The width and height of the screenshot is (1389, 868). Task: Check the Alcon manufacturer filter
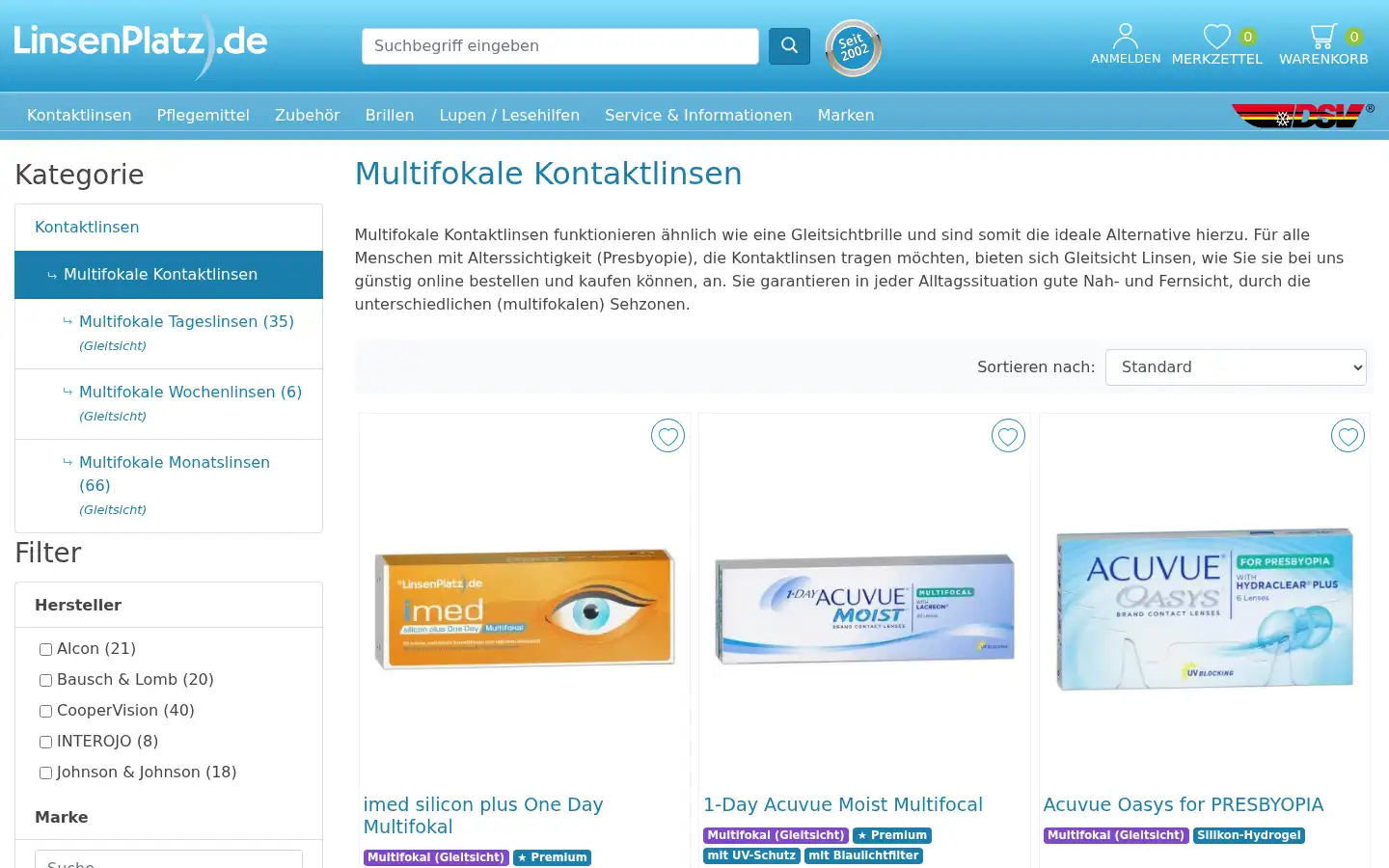(45, 649)
